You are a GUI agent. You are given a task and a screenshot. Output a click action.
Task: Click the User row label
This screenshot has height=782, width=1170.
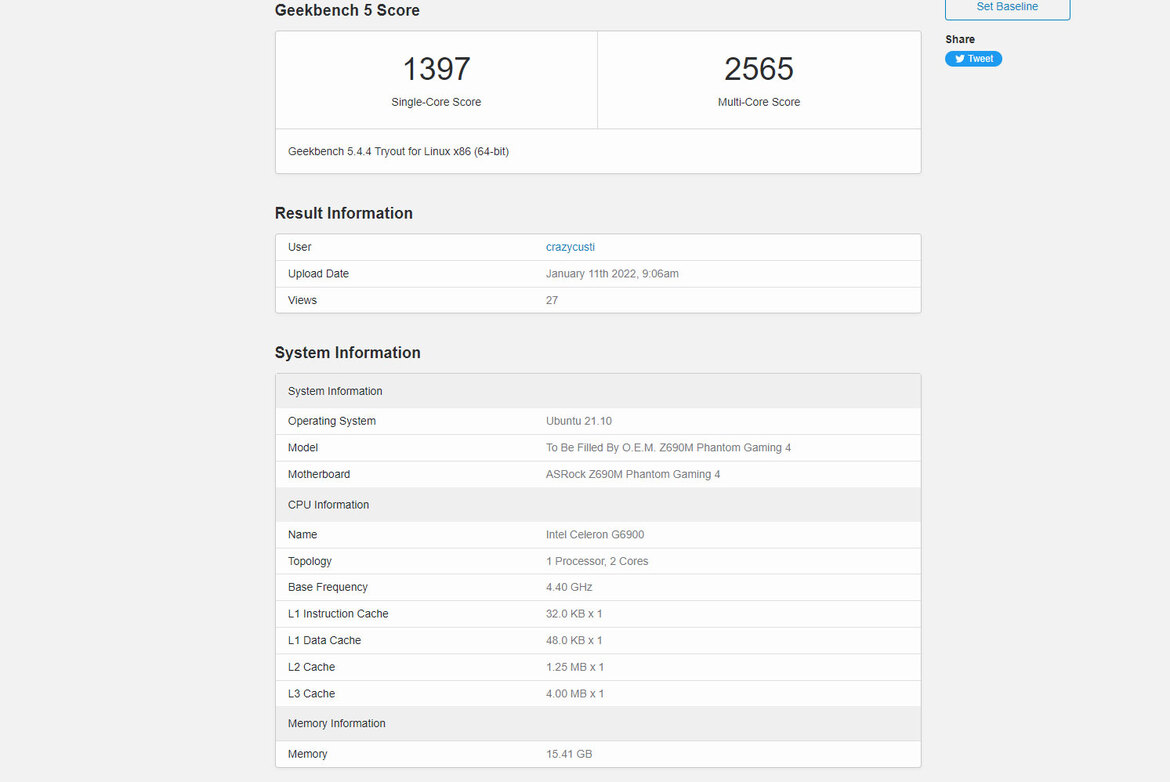click(x=299, y=247)
